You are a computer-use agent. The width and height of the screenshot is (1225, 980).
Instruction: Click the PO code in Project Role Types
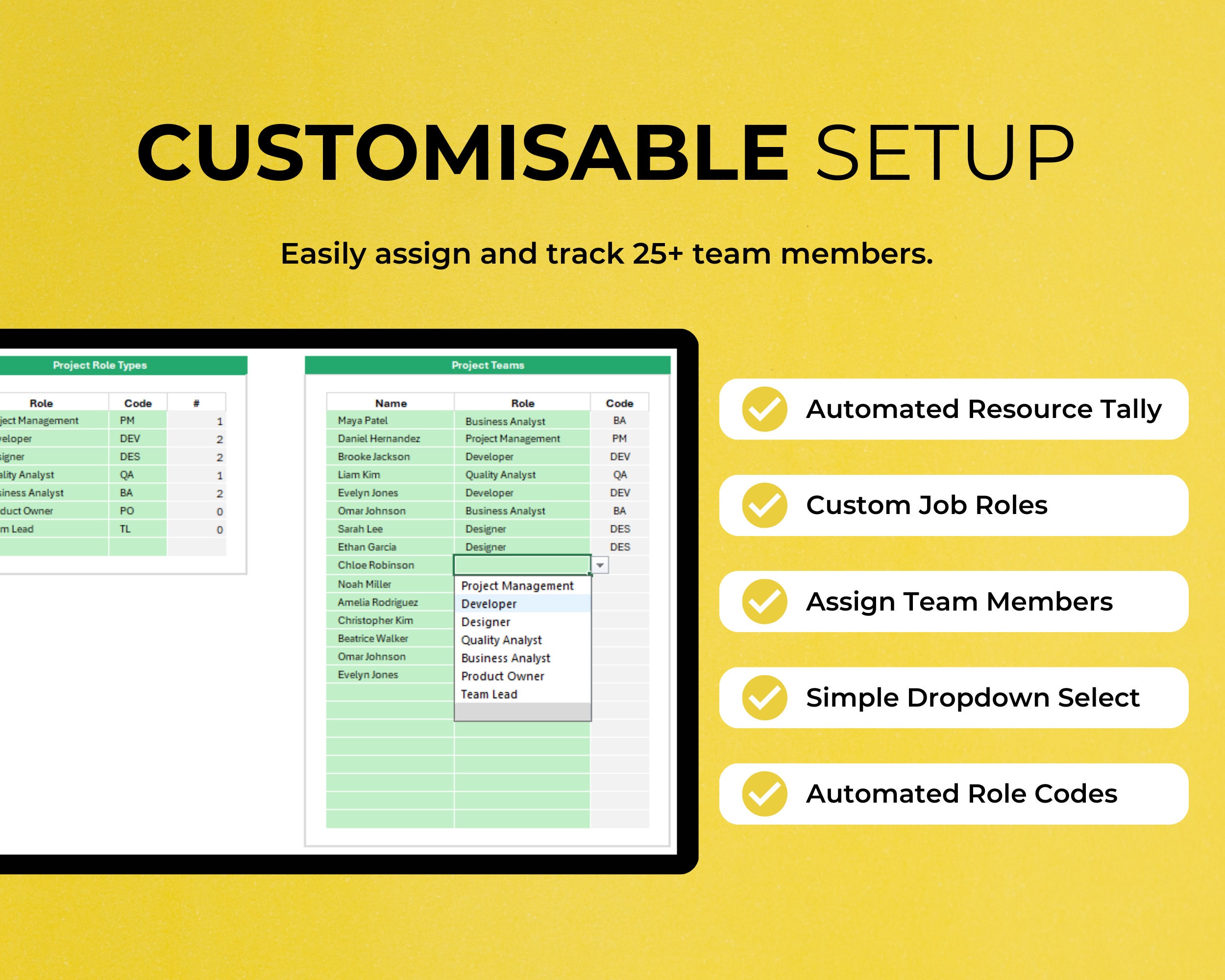pos(138,511)
